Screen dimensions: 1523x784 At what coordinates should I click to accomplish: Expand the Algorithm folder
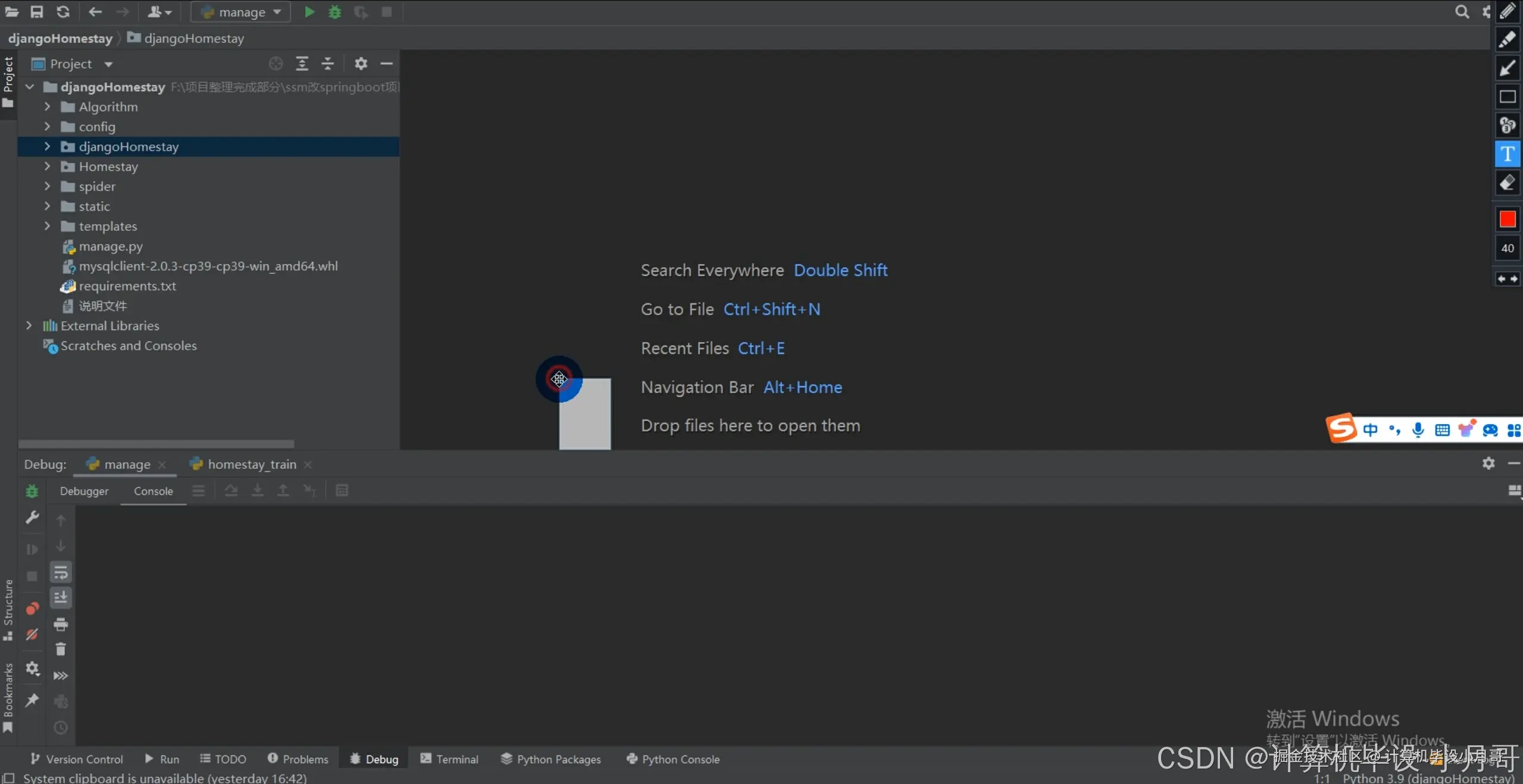(47, 106)
